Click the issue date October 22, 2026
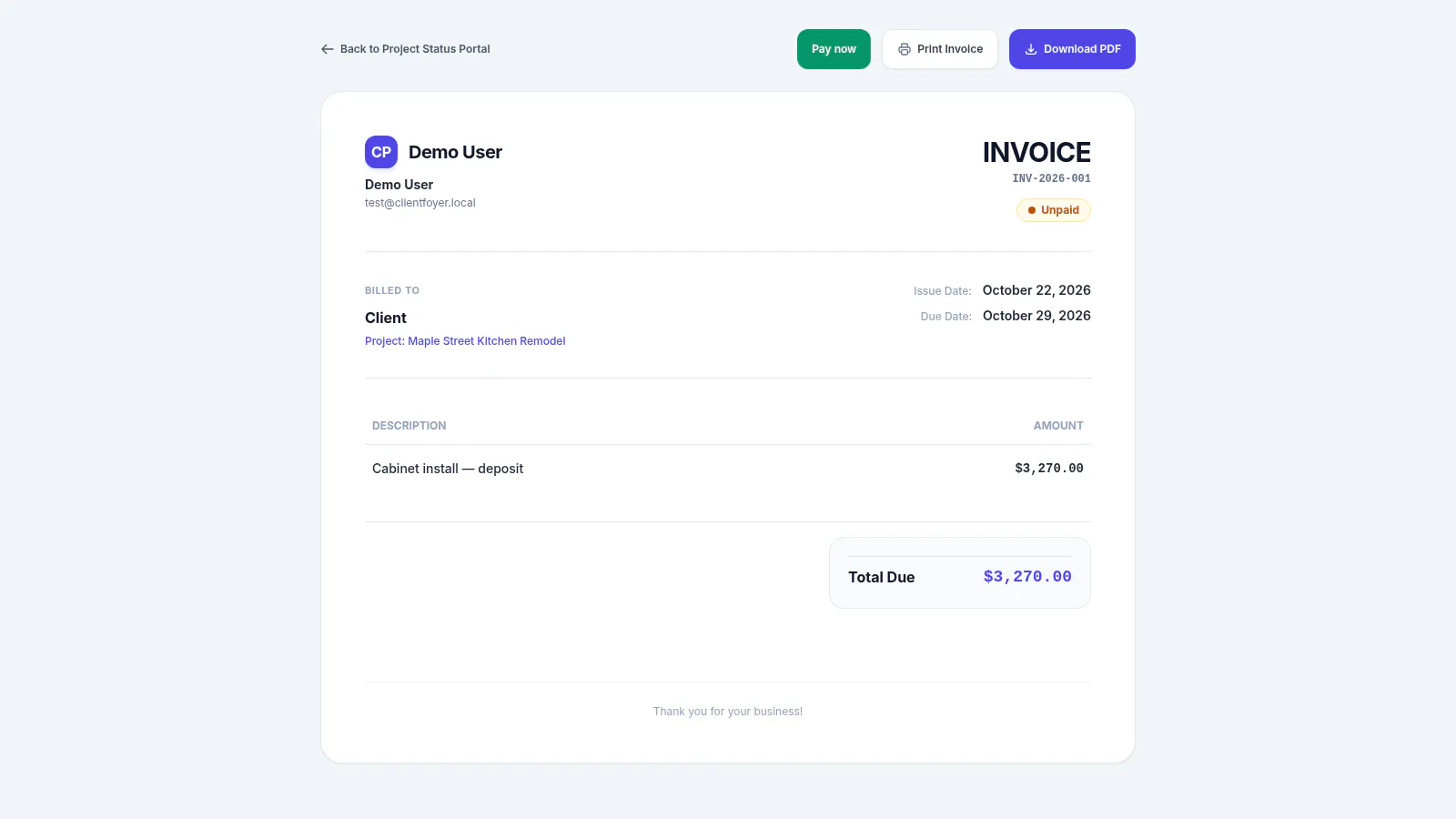 click(1036, 290)
